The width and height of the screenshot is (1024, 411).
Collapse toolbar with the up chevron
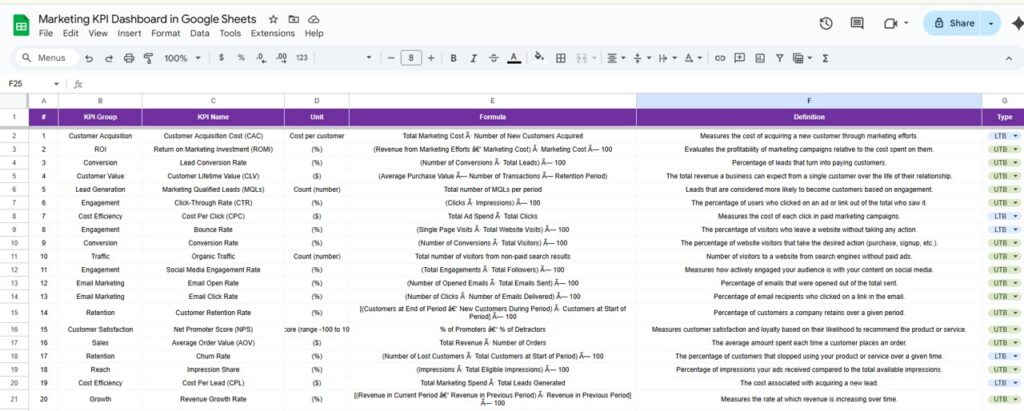[1009, 58]
